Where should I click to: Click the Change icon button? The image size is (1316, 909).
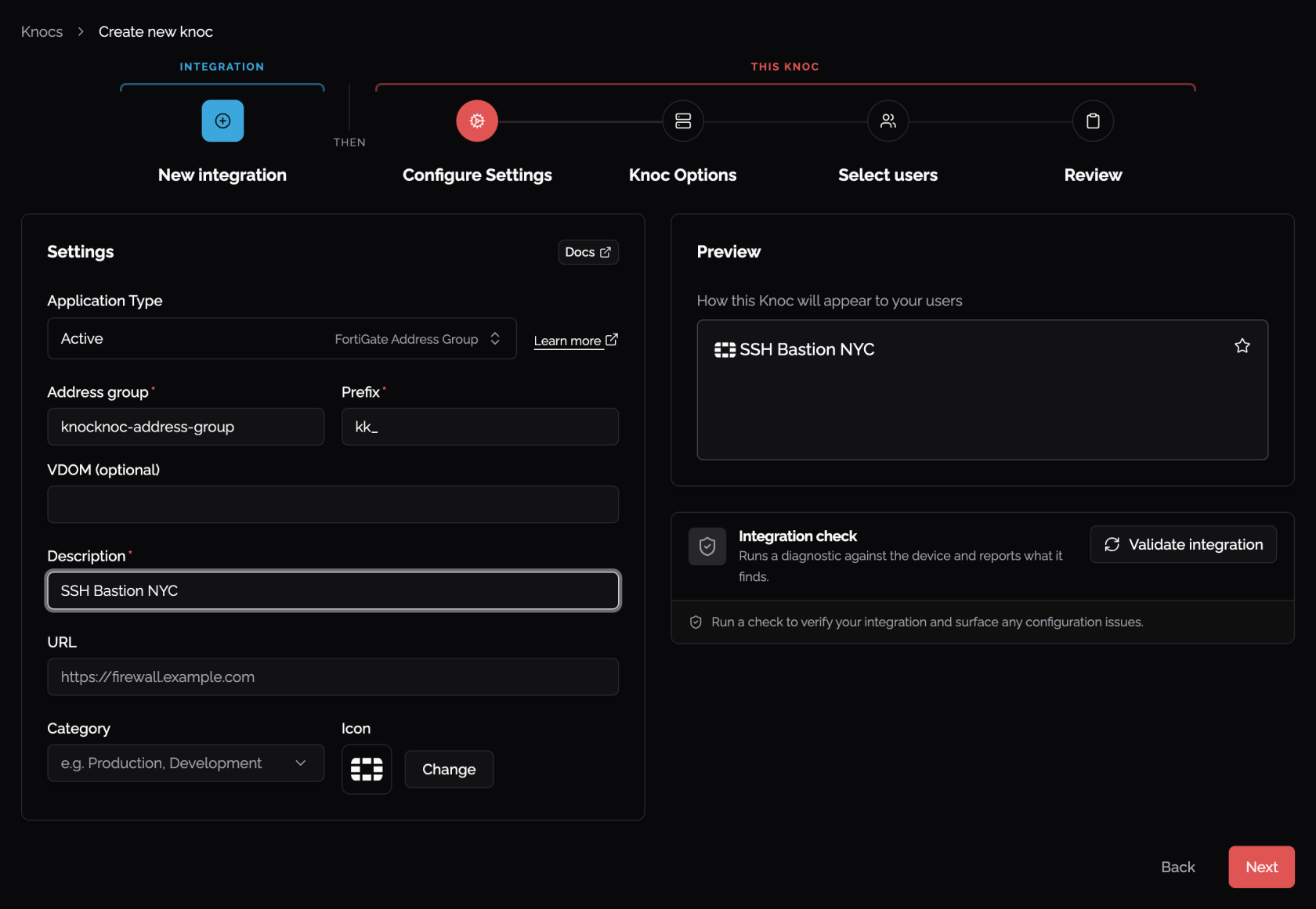(x=449, y=769)
